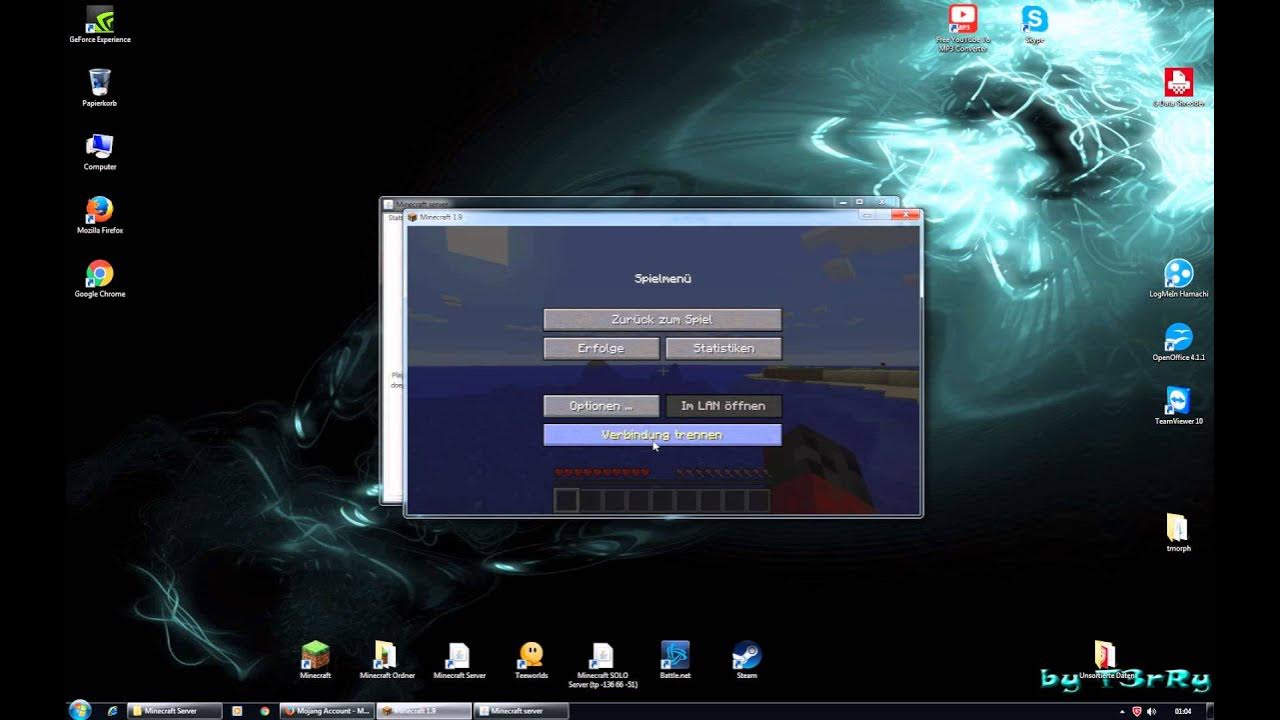This screenshot has width=1280, height=720.
Task: Click Chrome icon in taskbar
Action: 265,711
